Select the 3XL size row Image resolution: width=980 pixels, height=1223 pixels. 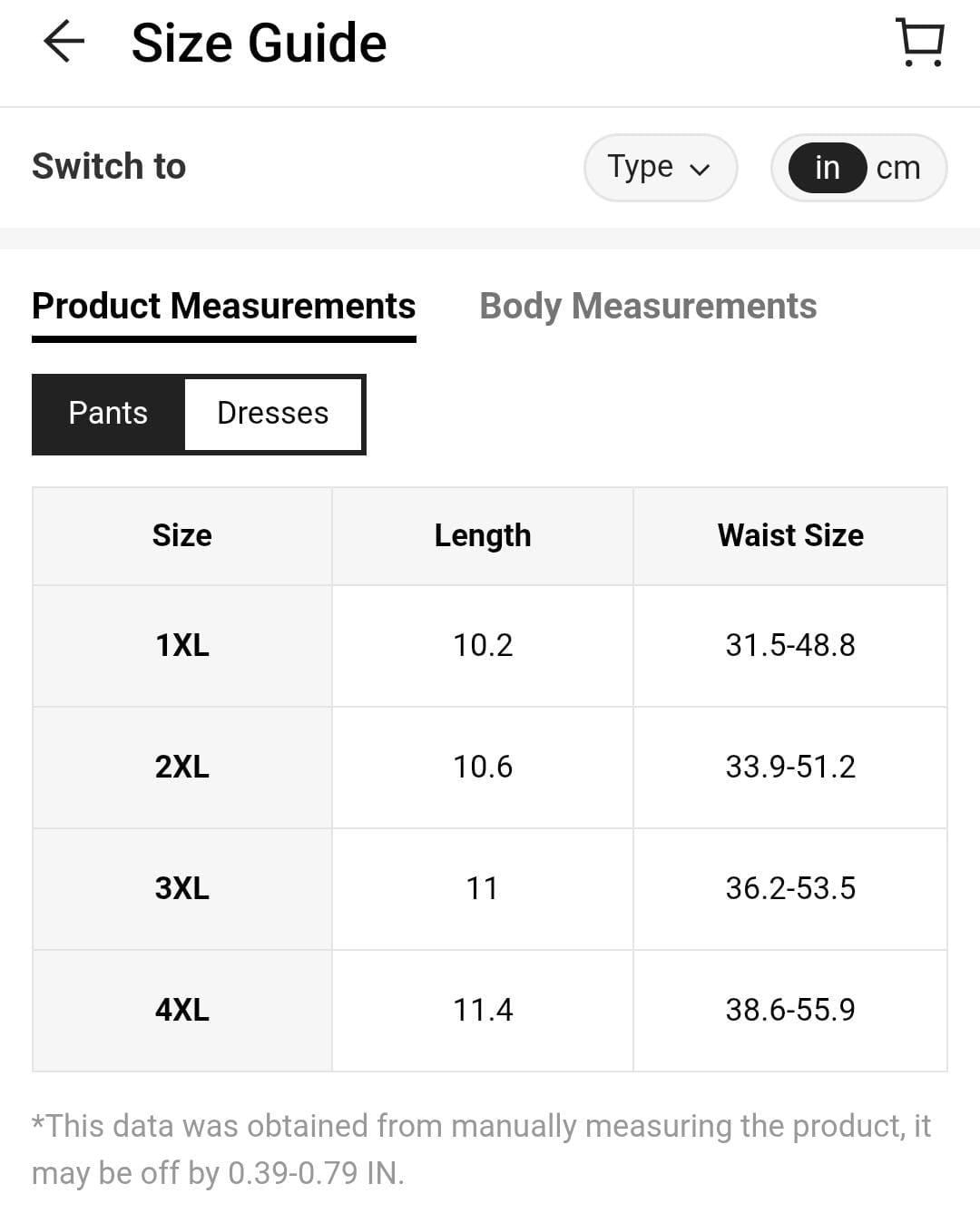182,888
